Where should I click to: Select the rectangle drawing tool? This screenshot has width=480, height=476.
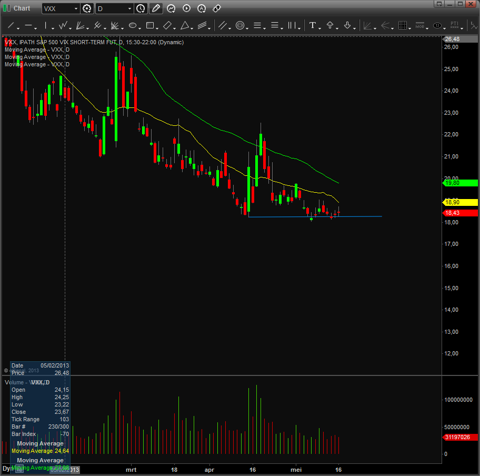[x=150, y=25]
